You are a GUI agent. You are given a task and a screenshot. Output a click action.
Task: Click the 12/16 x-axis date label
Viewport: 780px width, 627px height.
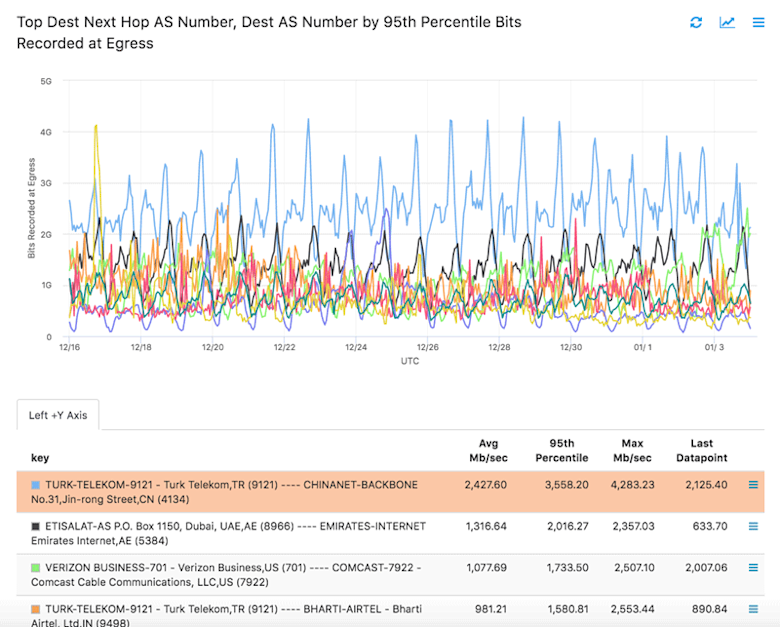pos(69,347)
